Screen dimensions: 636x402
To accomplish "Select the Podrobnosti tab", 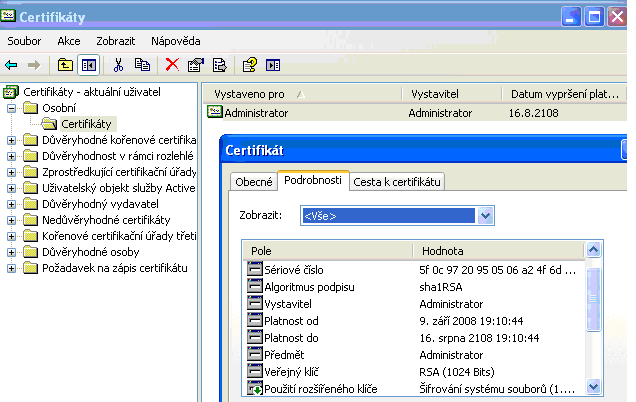I will (x=313, y=180).
